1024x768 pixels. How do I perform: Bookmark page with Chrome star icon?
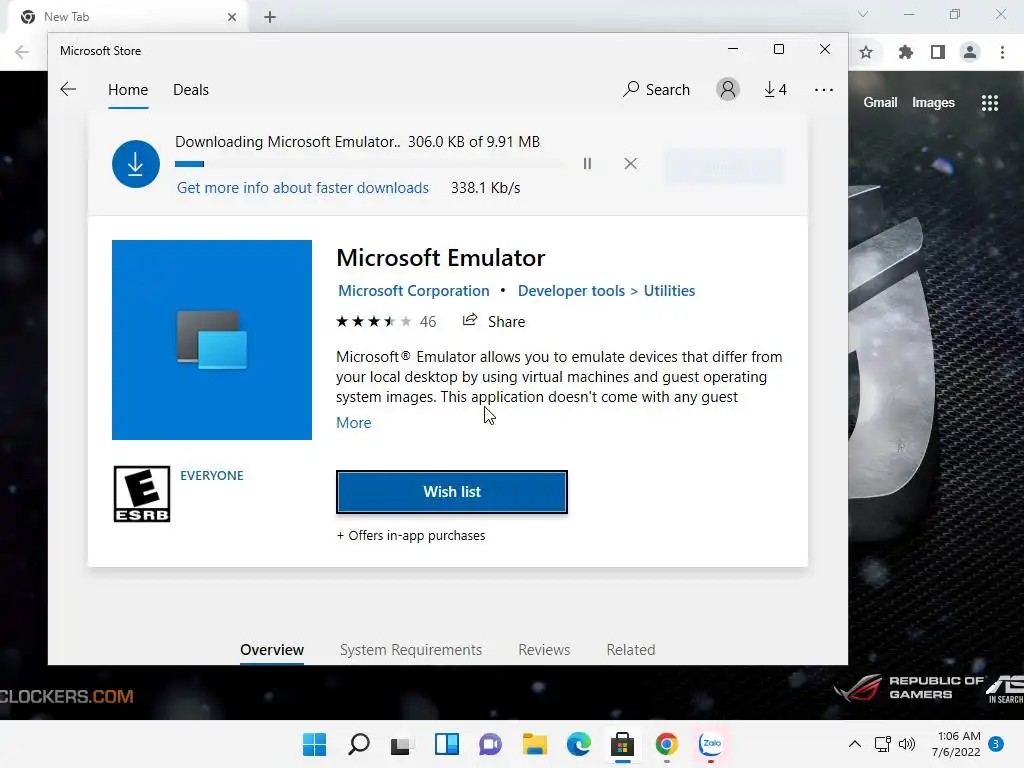866,52
